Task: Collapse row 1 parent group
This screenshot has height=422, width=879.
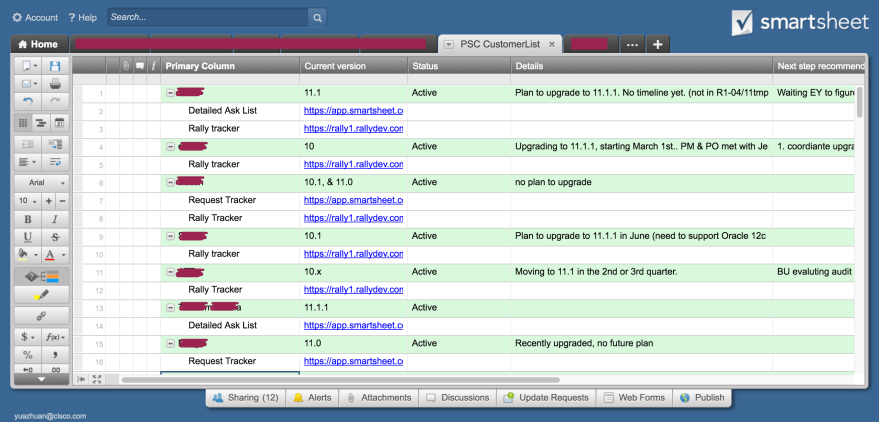Action: 170,93
